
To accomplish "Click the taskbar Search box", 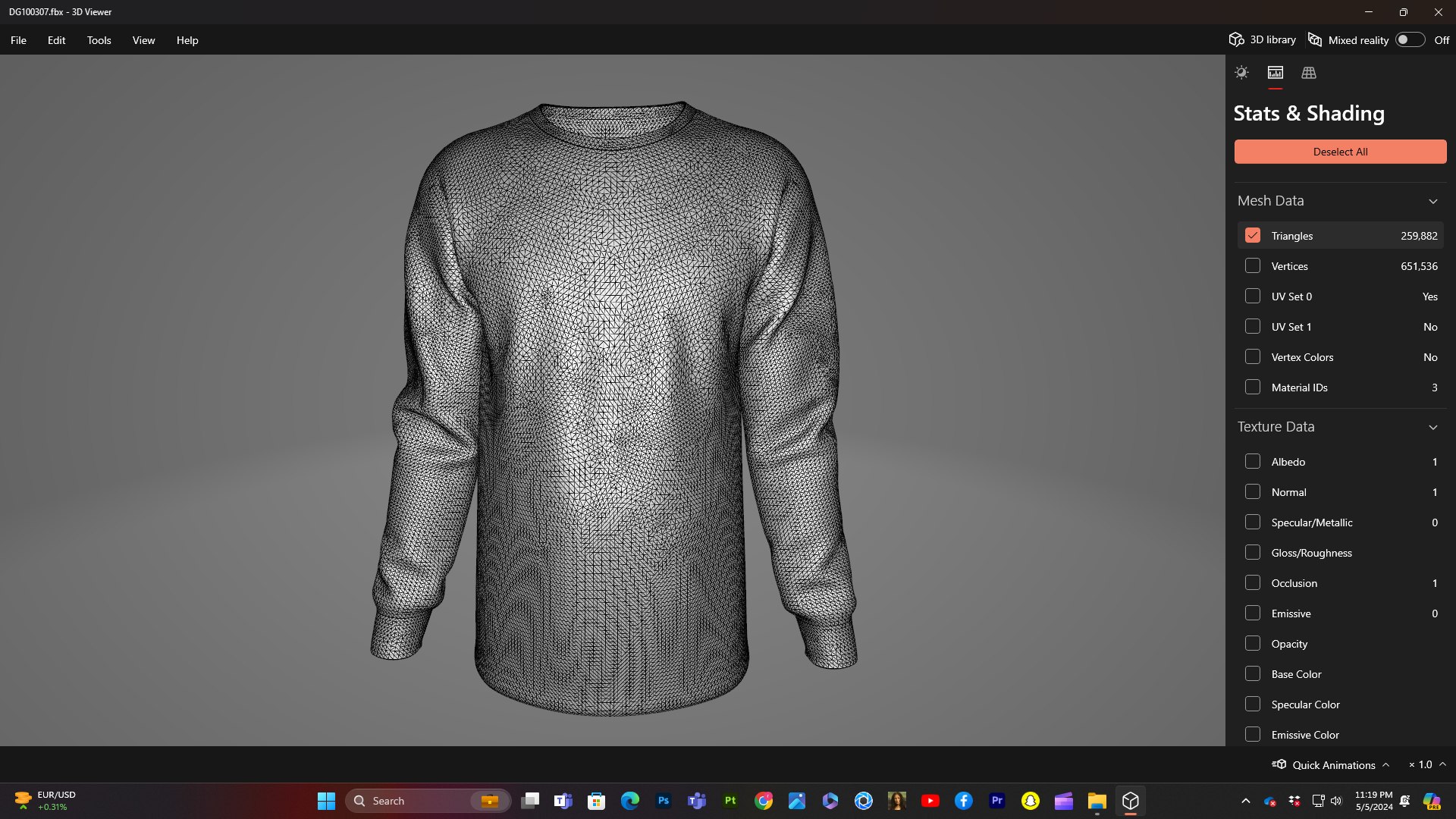I will point(428,801).
